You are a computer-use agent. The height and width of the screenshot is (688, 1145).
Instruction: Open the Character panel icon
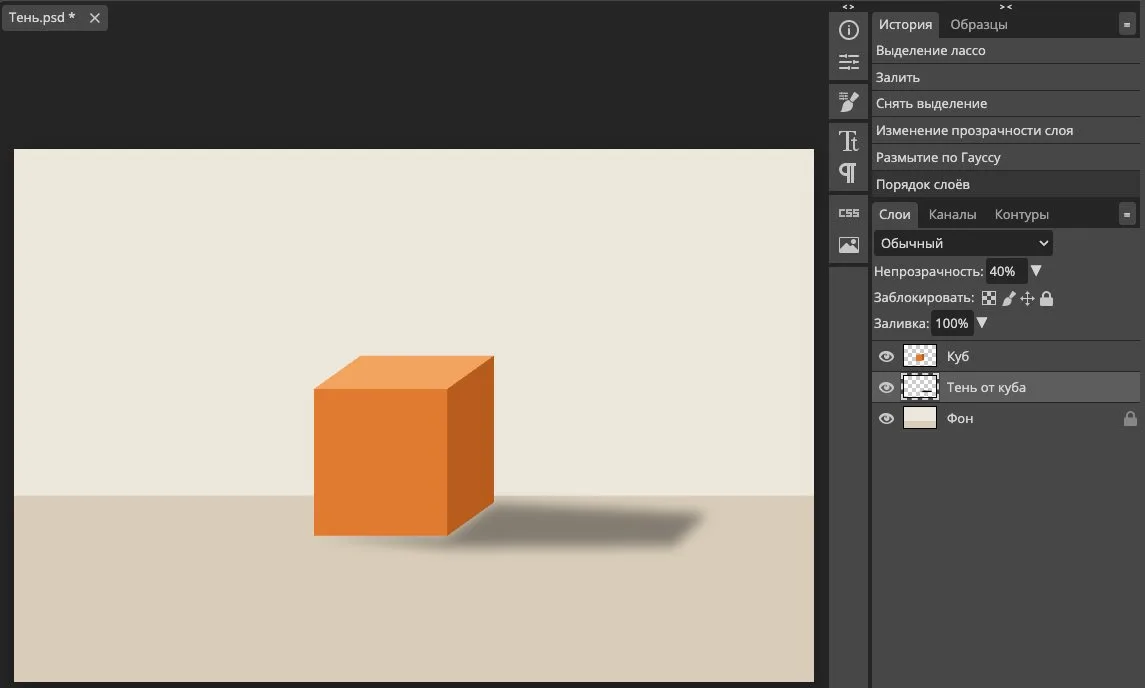pos(849,140)
